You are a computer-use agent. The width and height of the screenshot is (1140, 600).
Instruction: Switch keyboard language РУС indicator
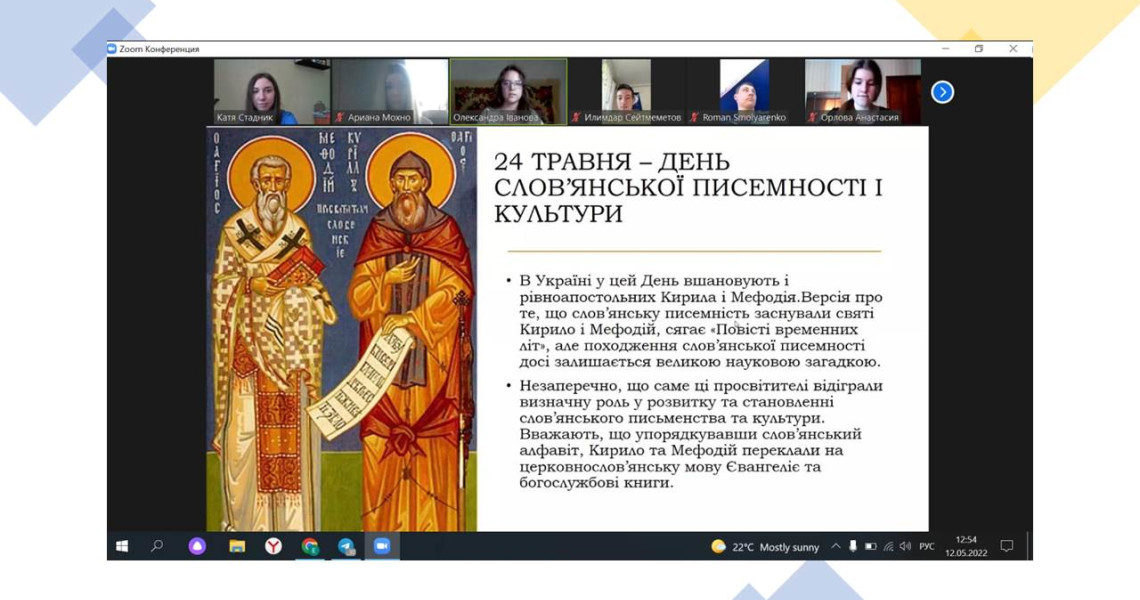point(927,546)
